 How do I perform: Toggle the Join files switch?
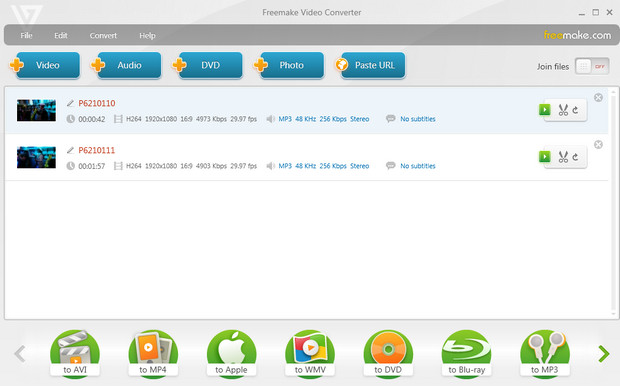click(x=592, y=66)
